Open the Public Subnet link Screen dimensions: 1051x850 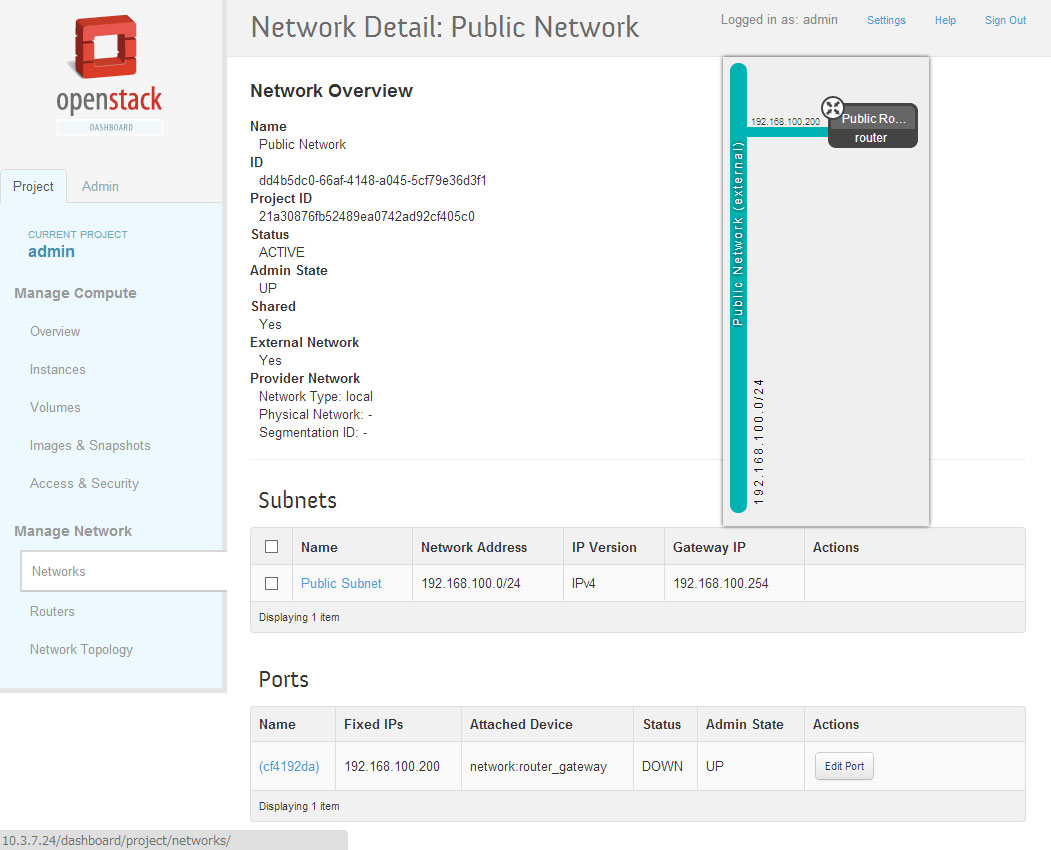tap(341, 583)
